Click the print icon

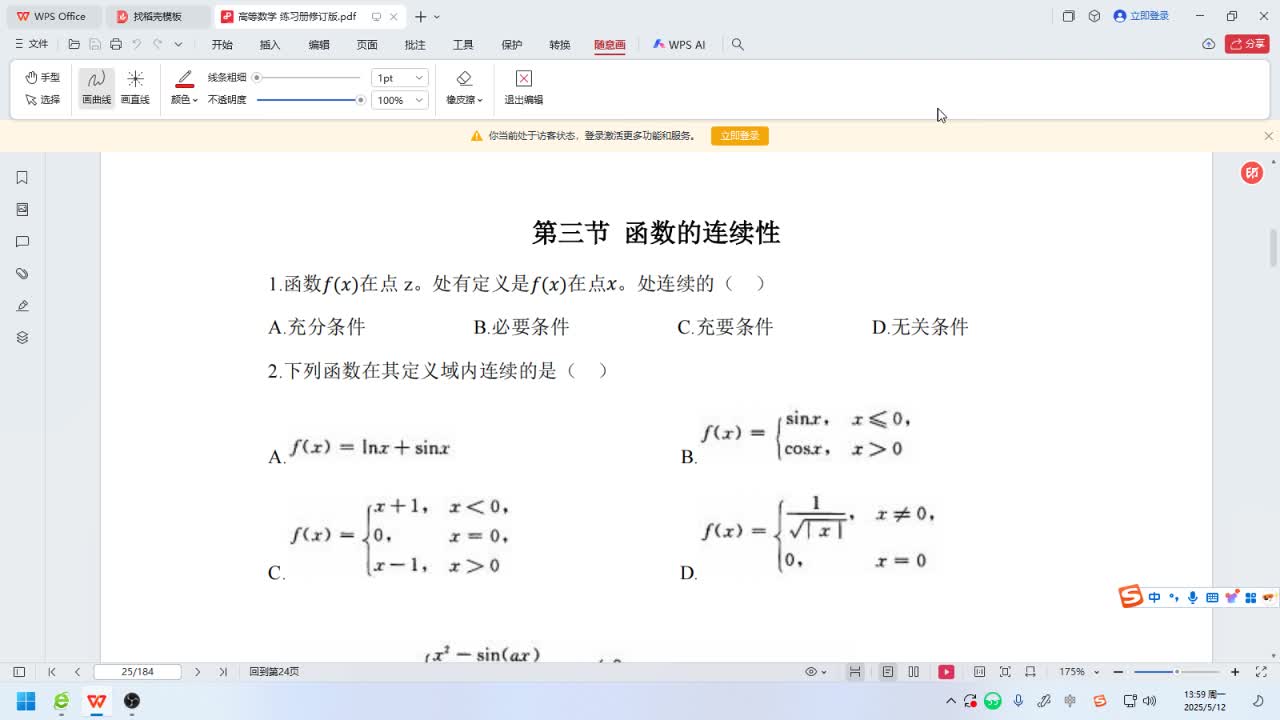click(116, 44)
